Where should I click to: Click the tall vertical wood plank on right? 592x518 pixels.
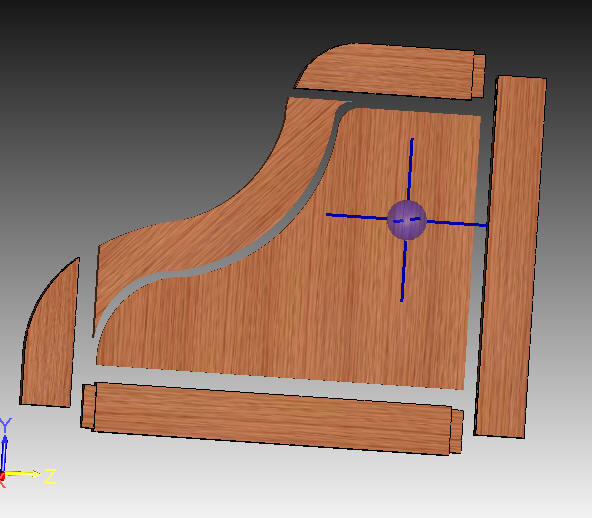(510, 257)
